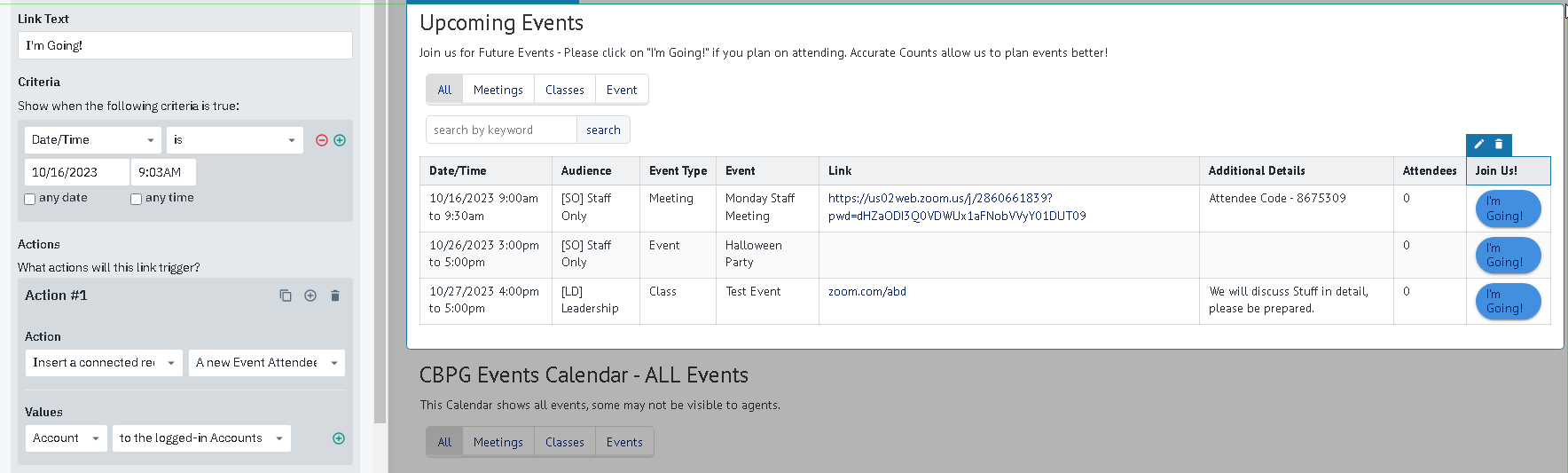Add another value with plus icon
This screenshot has height=473, width=1568.
339,438
